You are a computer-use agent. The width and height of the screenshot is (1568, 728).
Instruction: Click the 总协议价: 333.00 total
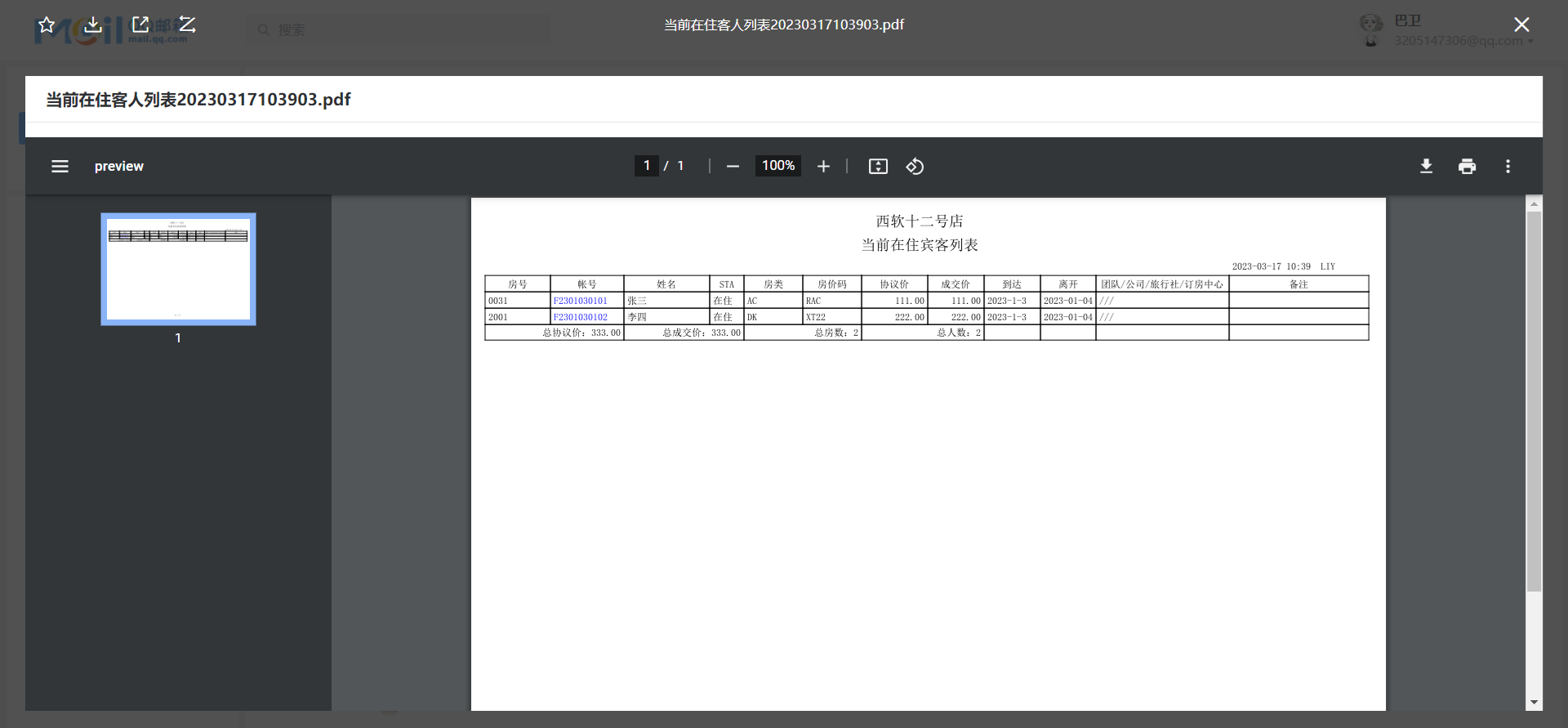click(x=581, y=333)
